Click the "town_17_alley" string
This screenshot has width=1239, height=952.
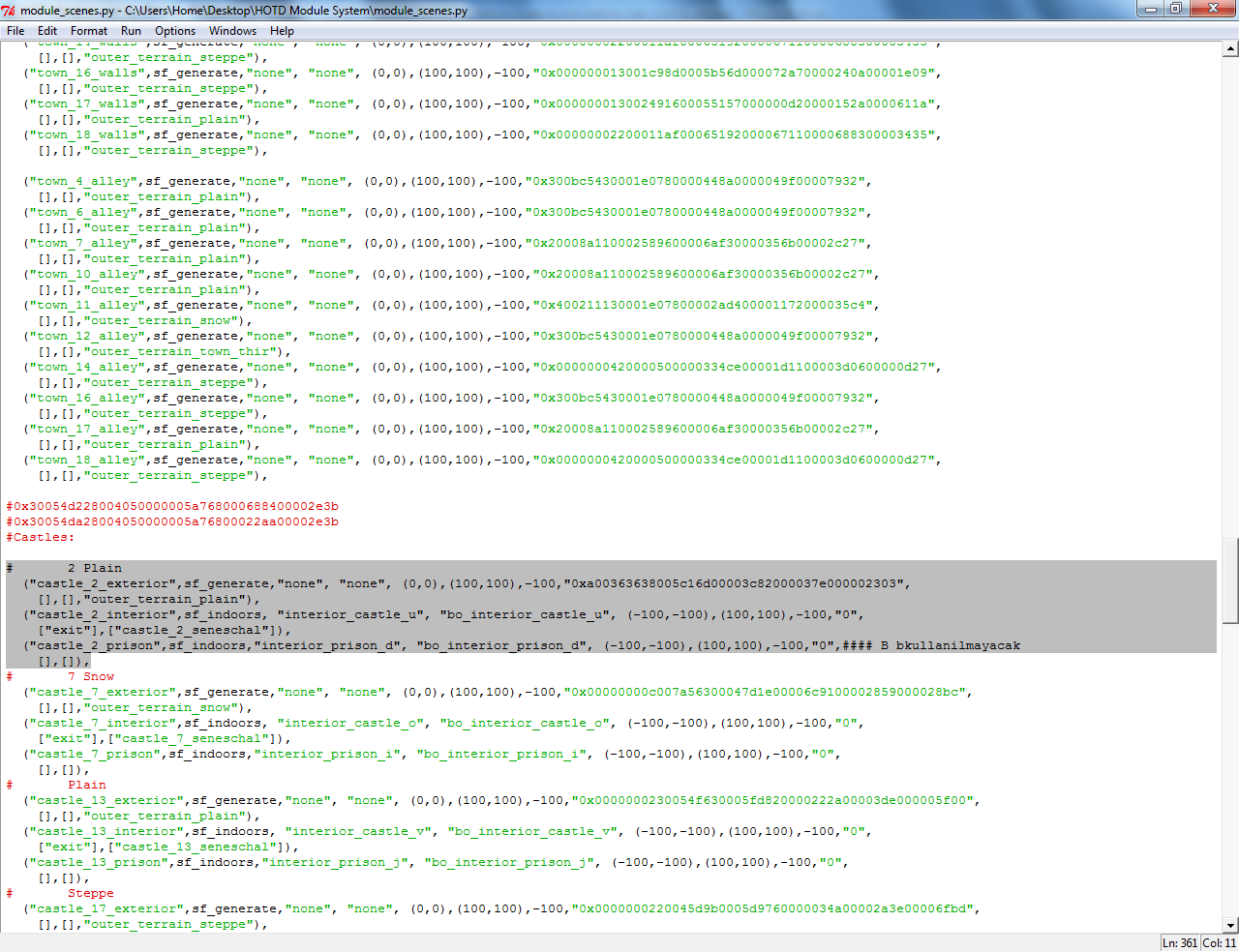(x=89, y=429)
